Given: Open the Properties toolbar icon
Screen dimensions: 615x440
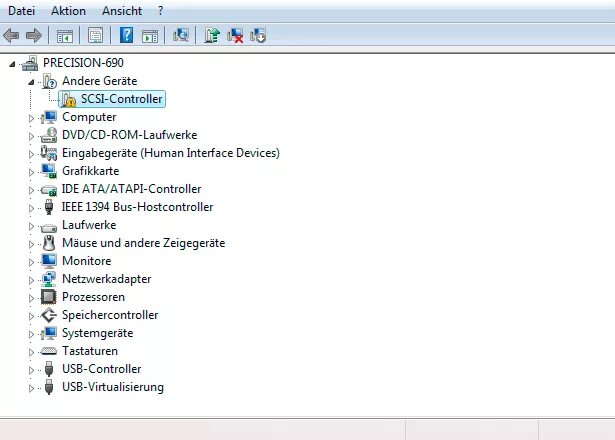Looking at the screenshot, I should 95,36.
